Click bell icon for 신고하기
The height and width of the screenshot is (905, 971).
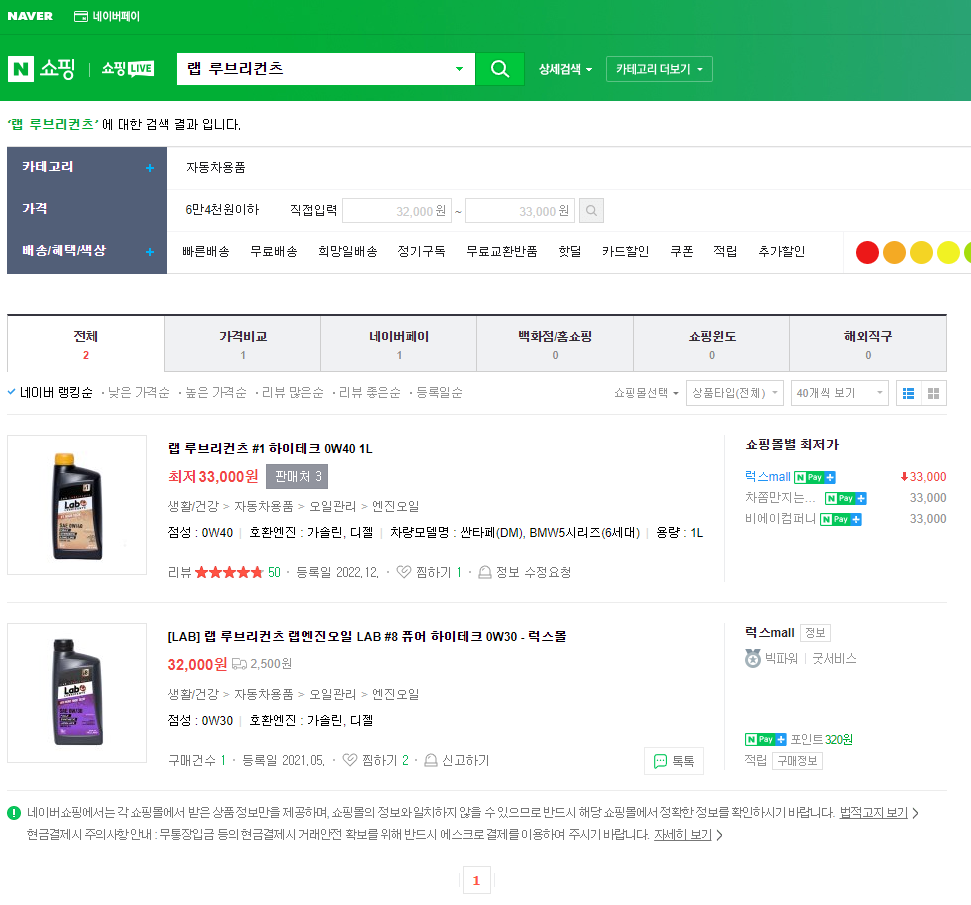coord(431,759)
